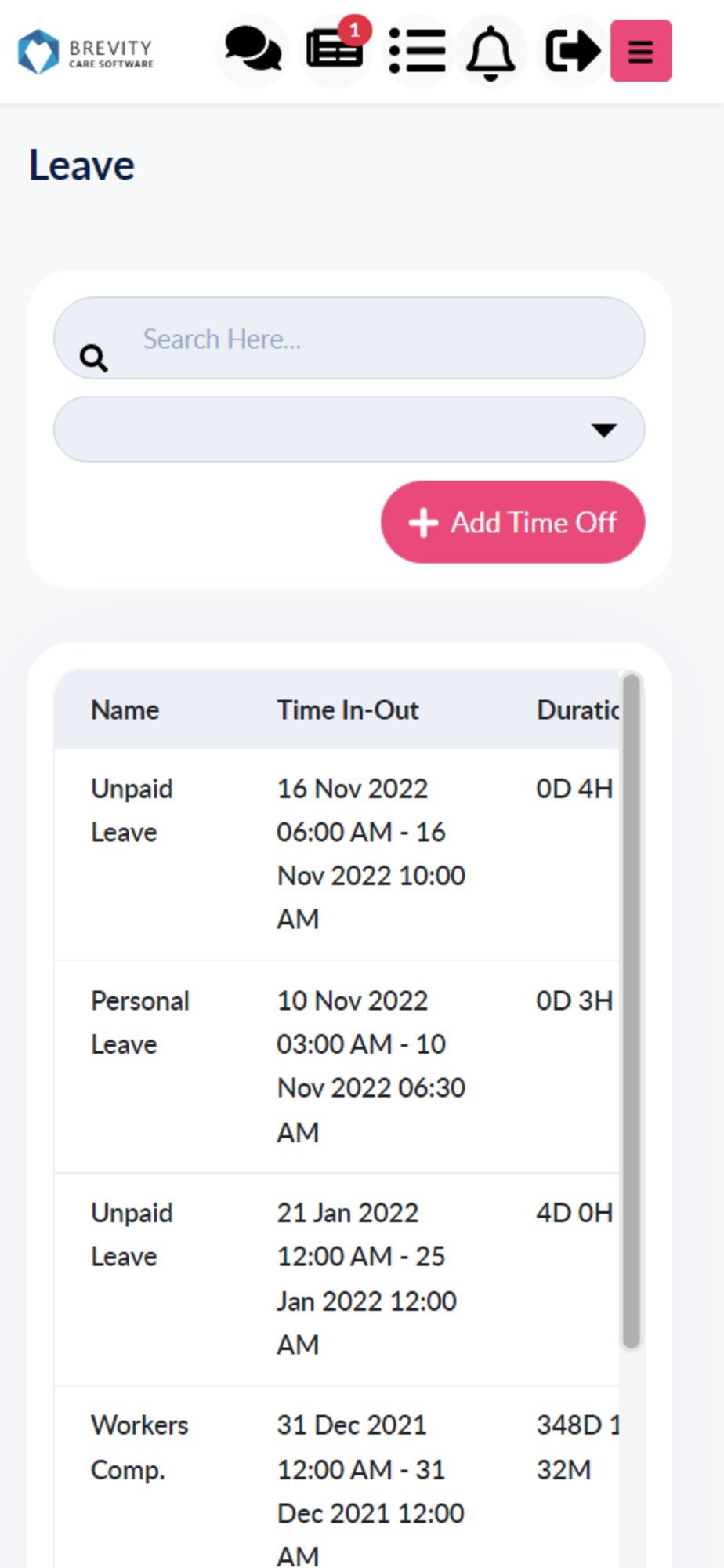Select the Workers Comp. row
Viewport: 724px width, 1568px height.
click(337, 1478)
